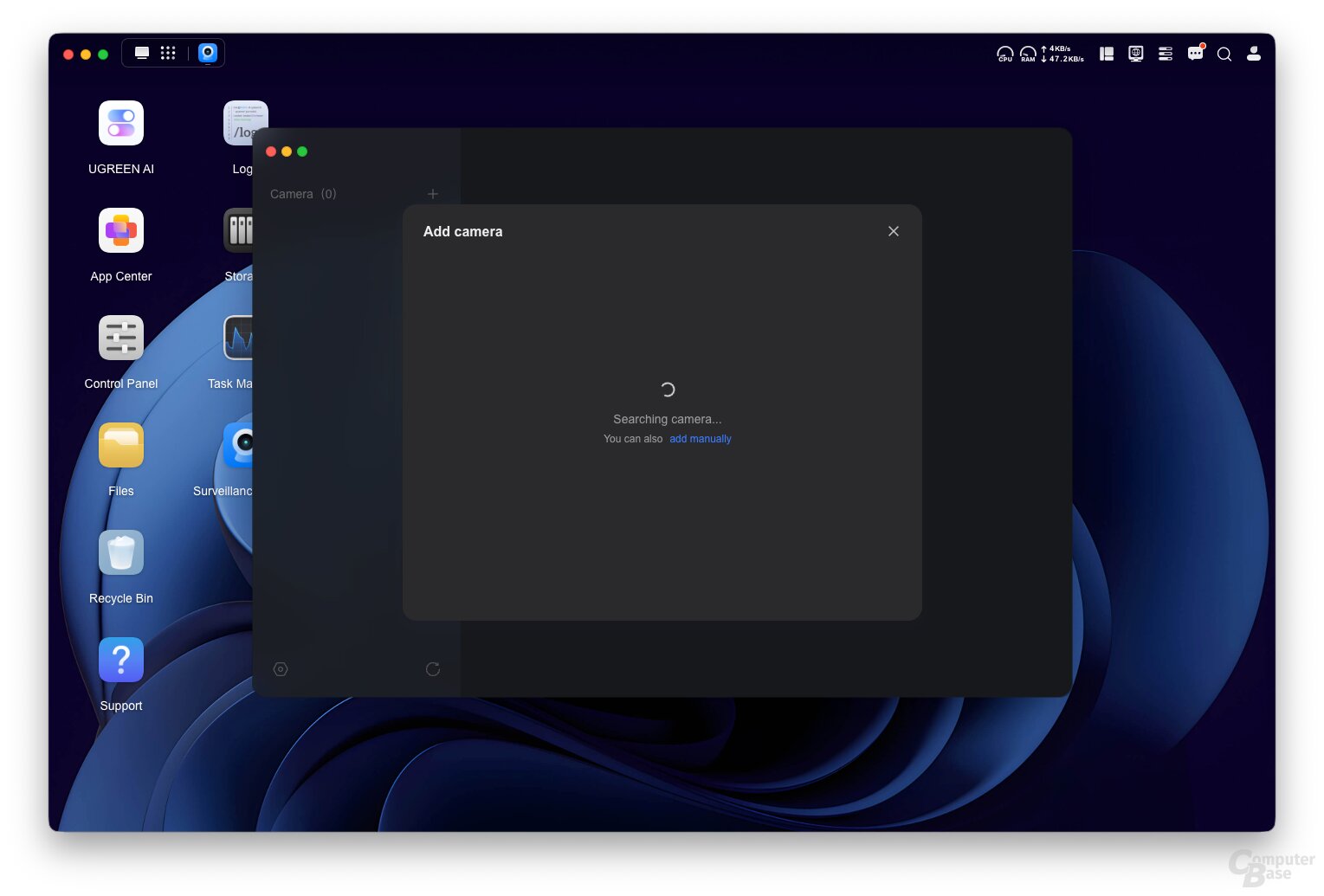
Task: Select the running Surveillance app in taskbar
Action: (208, 53)
